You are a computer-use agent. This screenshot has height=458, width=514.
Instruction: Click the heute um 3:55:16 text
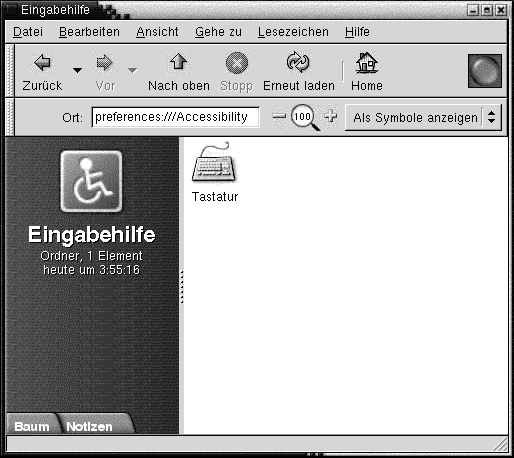point(91,270)
